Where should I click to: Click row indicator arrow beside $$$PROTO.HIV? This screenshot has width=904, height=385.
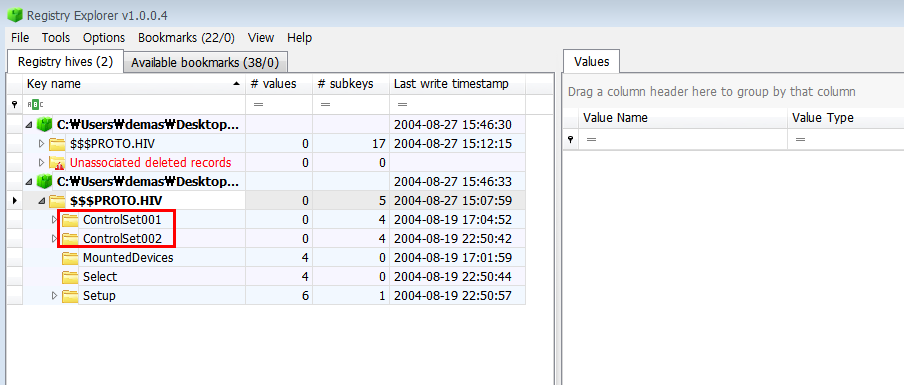coord(14,201)
